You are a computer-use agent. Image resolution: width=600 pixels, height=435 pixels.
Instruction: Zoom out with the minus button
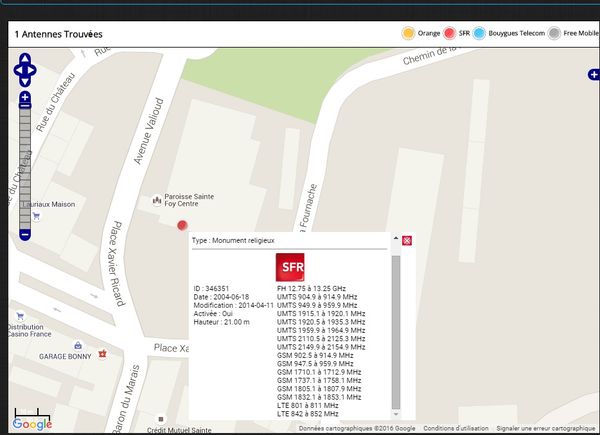(25, 234)
